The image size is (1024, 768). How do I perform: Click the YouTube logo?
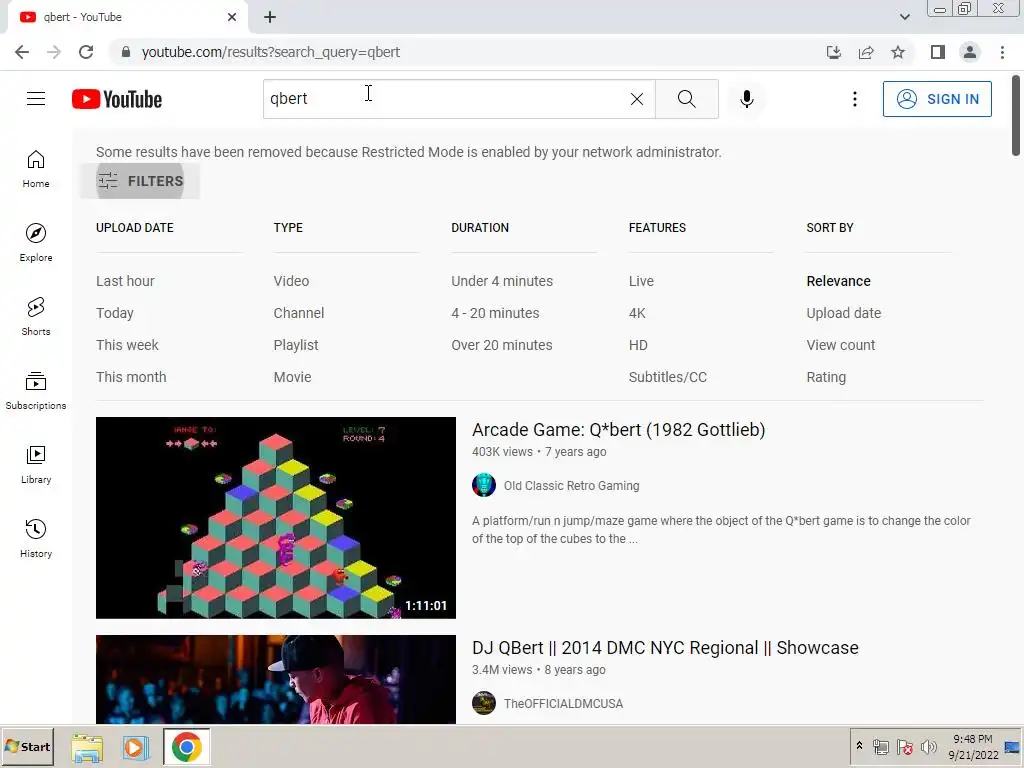pyautogui.click(x=117, y=99)
